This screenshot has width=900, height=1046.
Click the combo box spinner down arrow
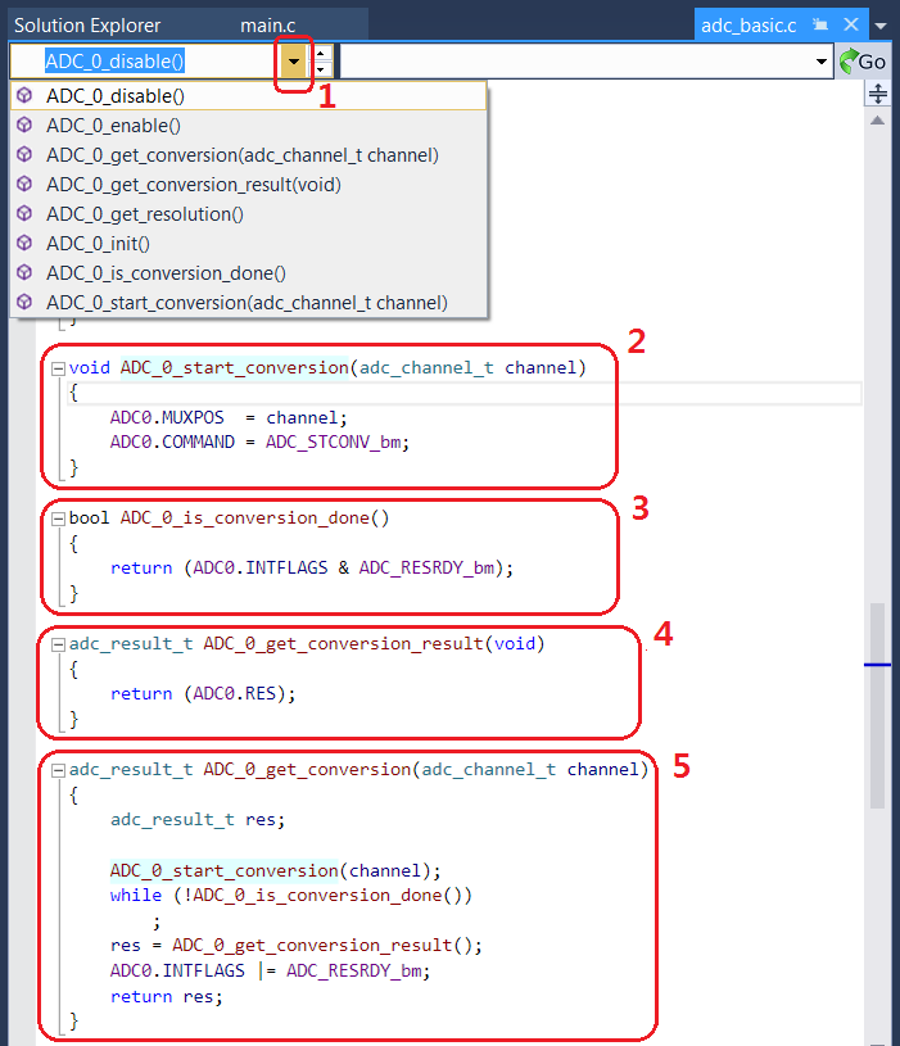click(321, 69)
